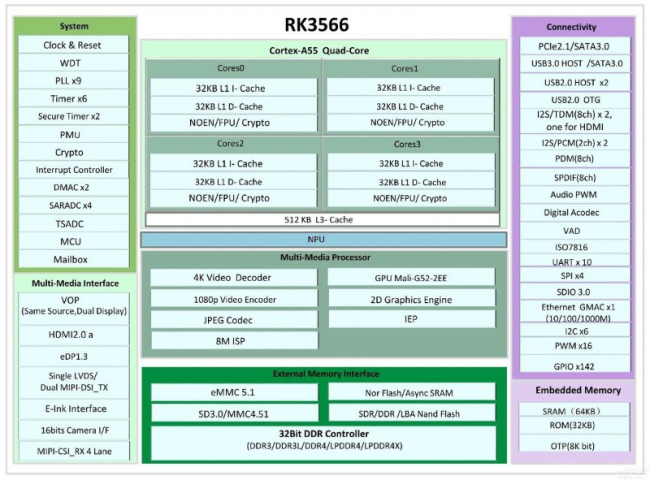Click the DMAC x2 block
650x480 pixels.
(73, 187)
